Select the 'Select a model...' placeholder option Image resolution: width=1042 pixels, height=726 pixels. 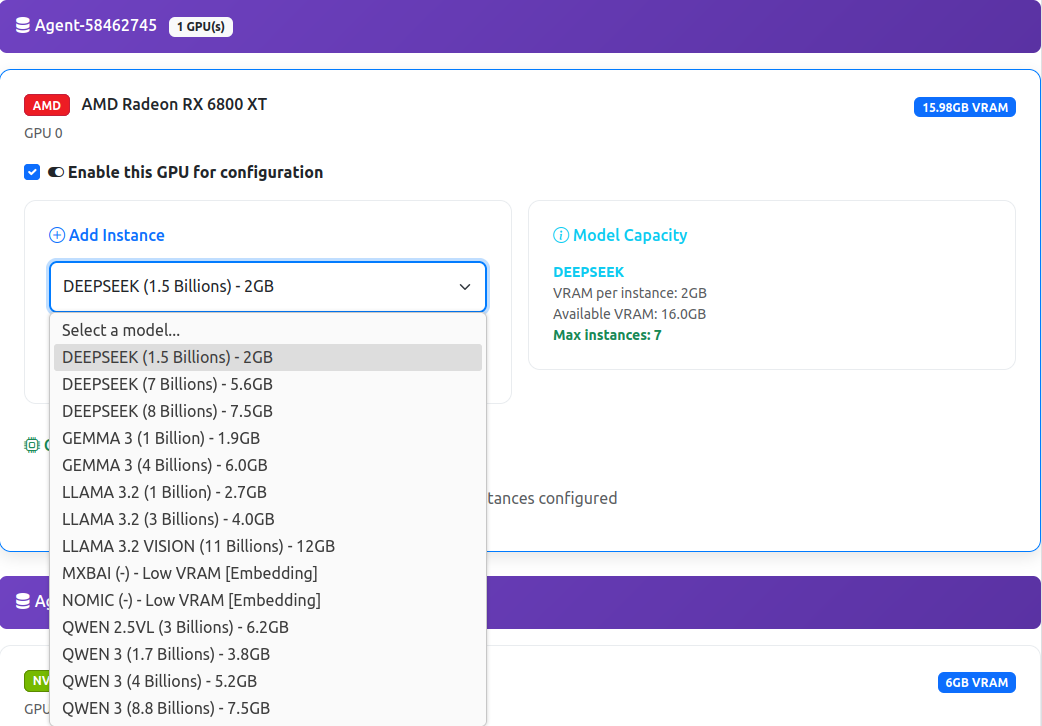tap(121, 330)
